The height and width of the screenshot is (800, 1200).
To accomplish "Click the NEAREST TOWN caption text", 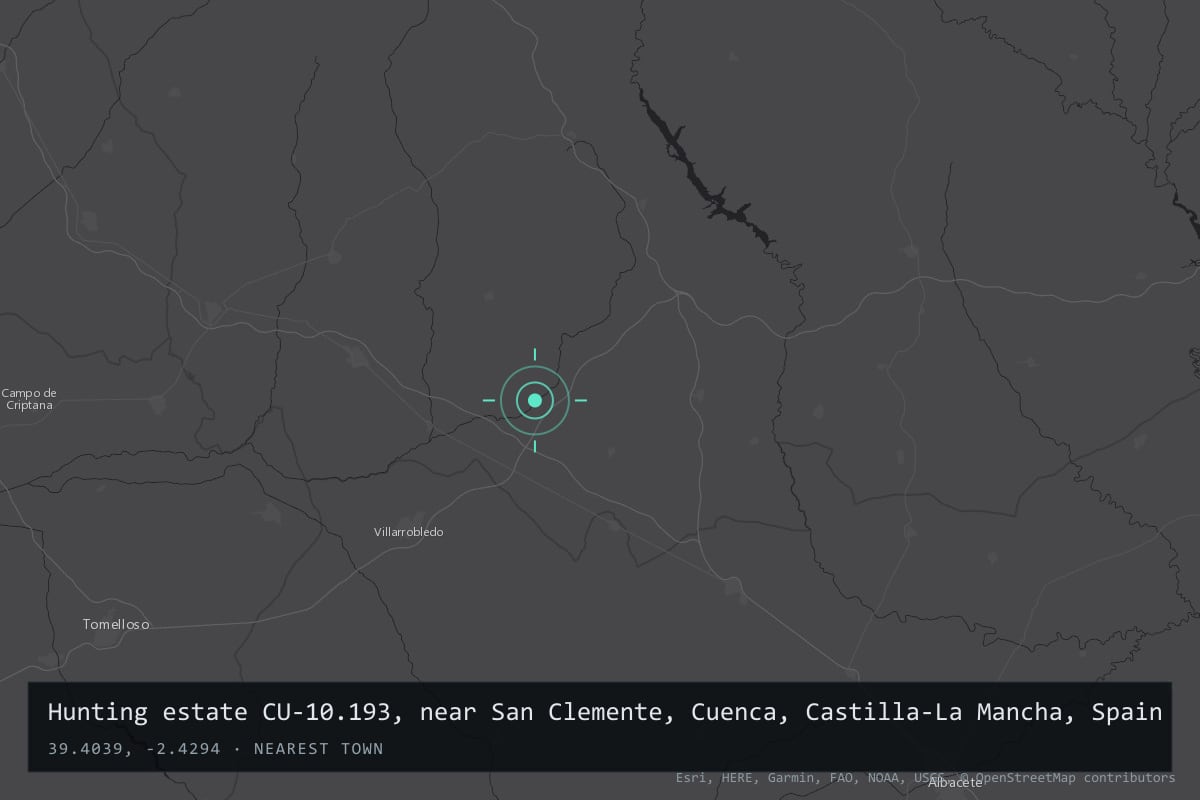I will click(x=318, y=749).
